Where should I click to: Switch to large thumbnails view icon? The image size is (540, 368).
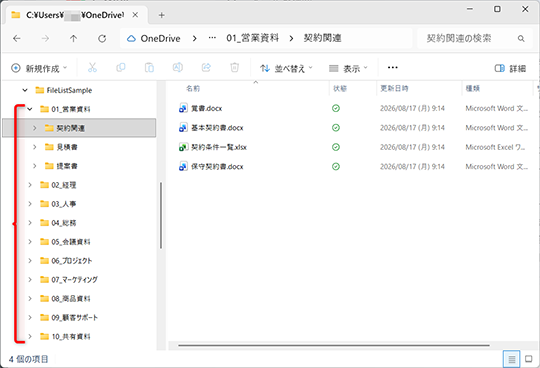[529, 359]
